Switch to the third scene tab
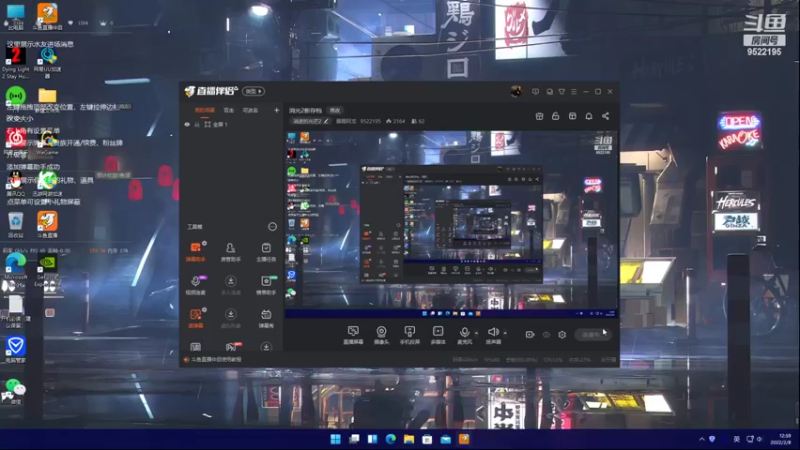Viewport: 800px width, 450px height. pos(250,110)
